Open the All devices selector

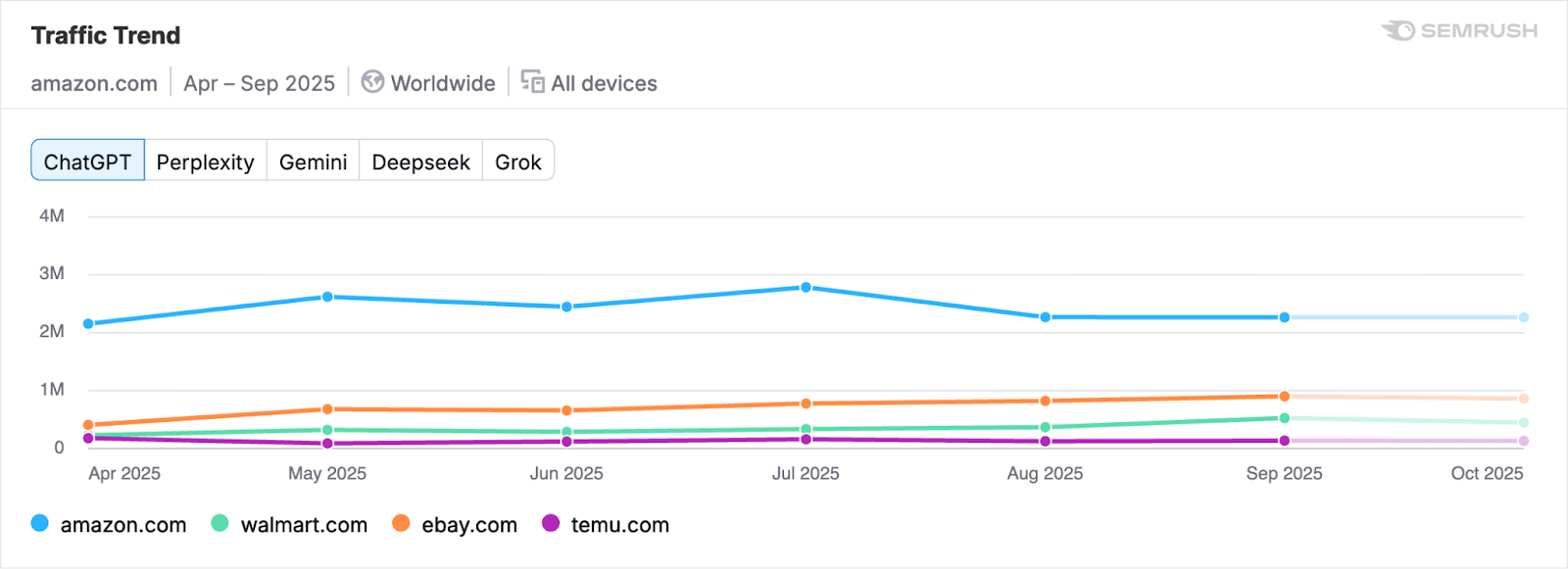coord(588,83)
